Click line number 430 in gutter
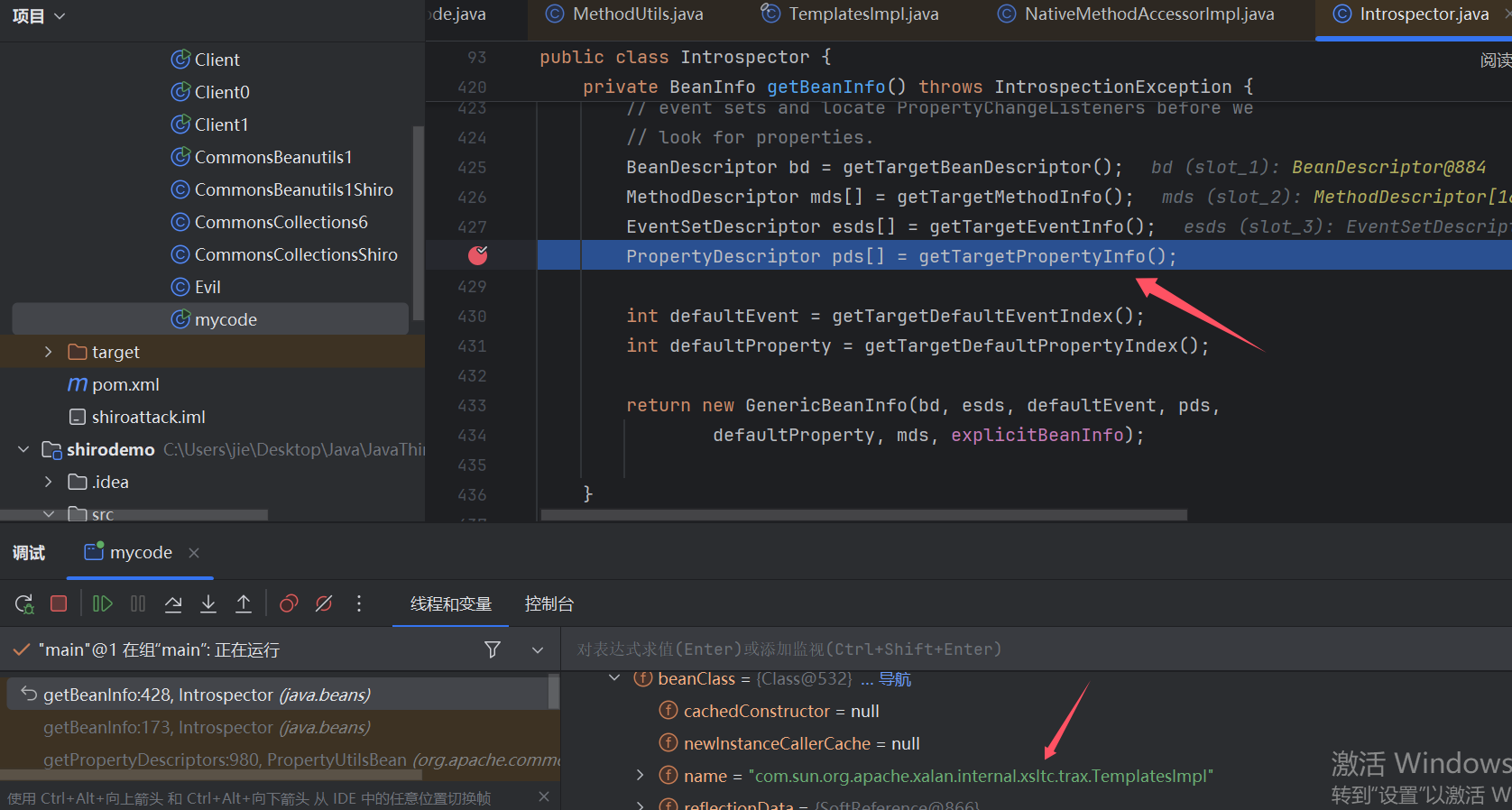This screenshot has height=810, width=1512. (x=472, y=316)
